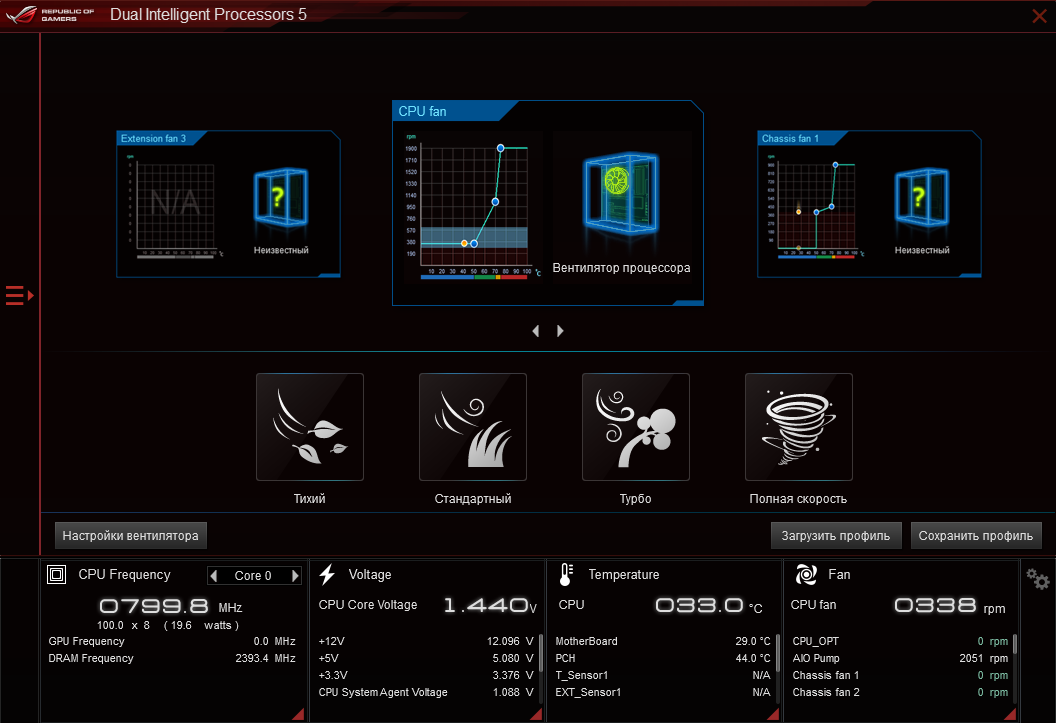Screen dimensions: 1056x723
Task: Click the Voltage lightning bolt icon
Action: tap(327, 574)
